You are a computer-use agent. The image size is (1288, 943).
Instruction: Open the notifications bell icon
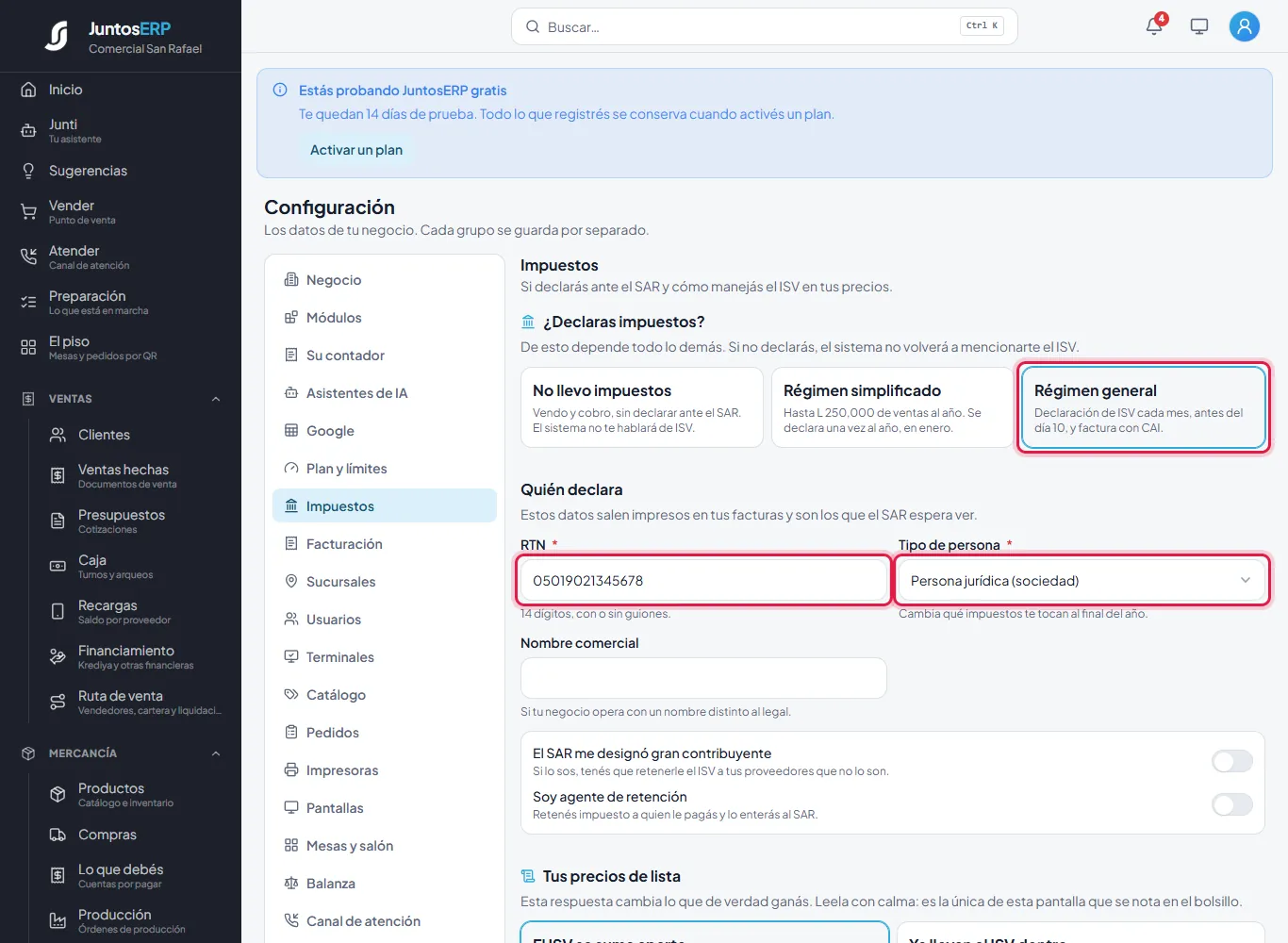[x=1154, y=26]
